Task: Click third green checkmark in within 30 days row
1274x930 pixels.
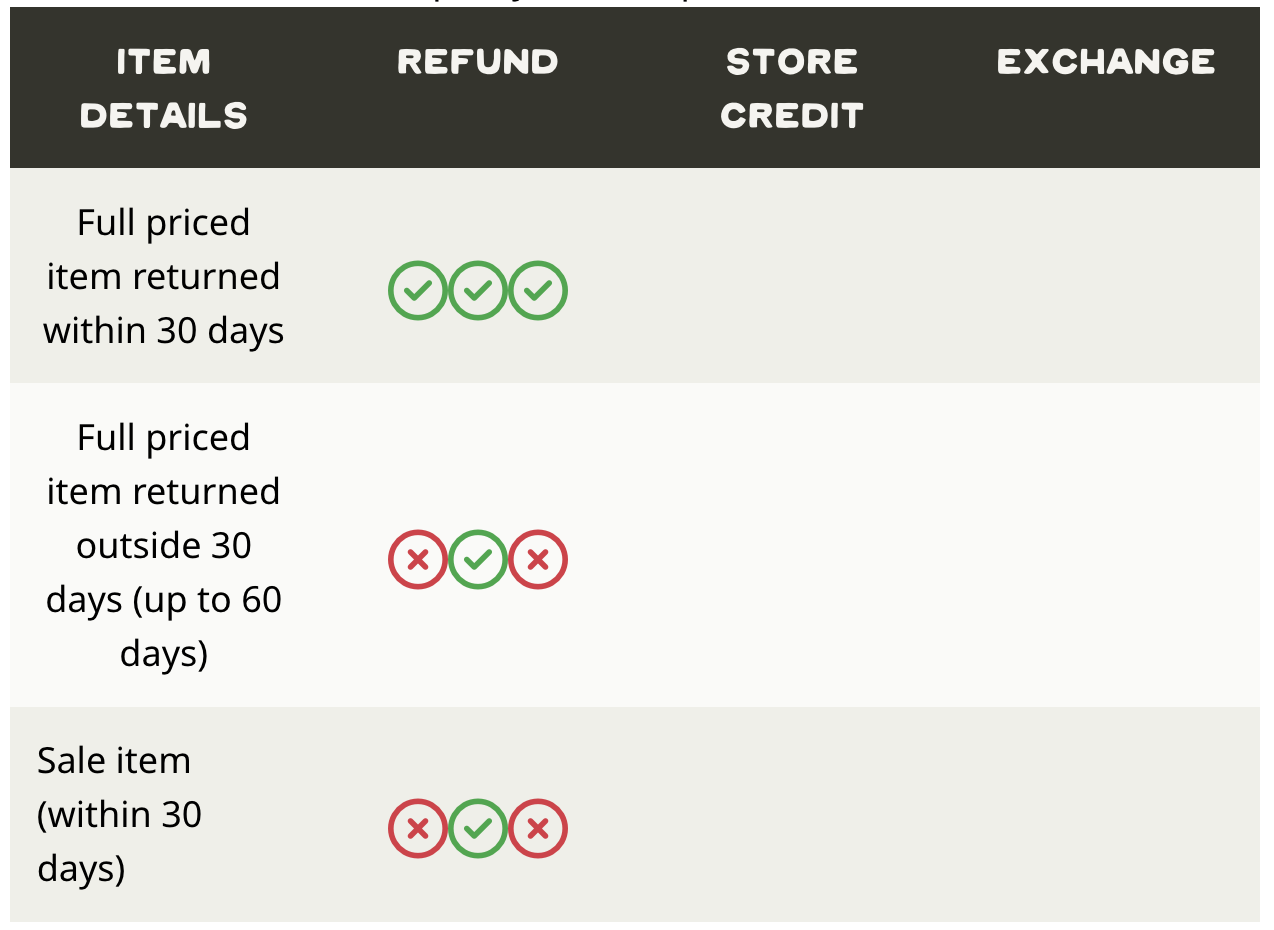Action: point(538,291)
